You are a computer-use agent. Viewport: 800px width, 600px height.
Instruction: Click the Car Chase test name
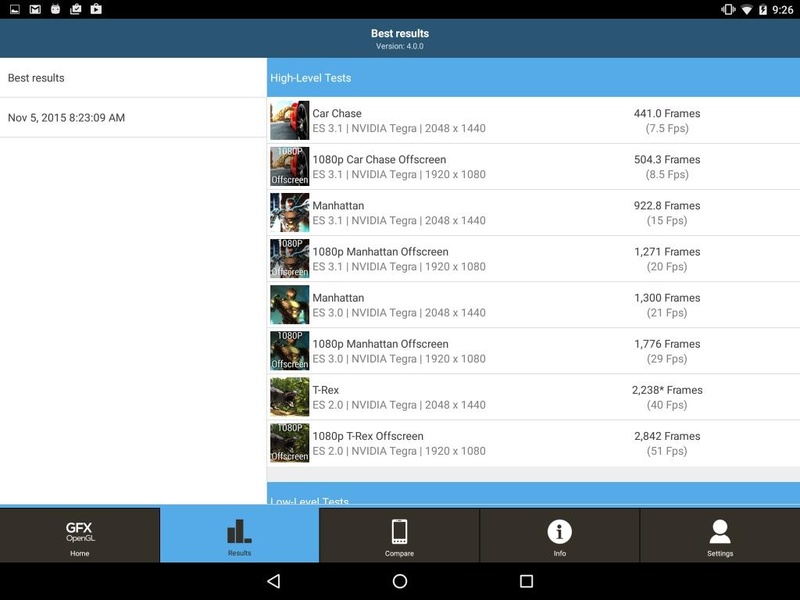(337, 113)
